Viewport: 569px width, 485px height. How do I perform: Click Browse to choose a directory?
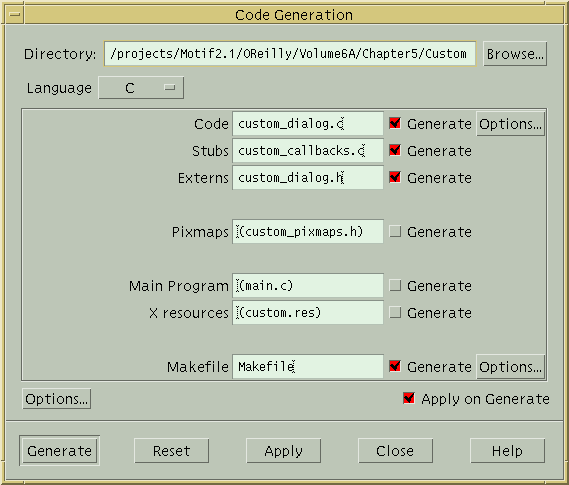515,54
